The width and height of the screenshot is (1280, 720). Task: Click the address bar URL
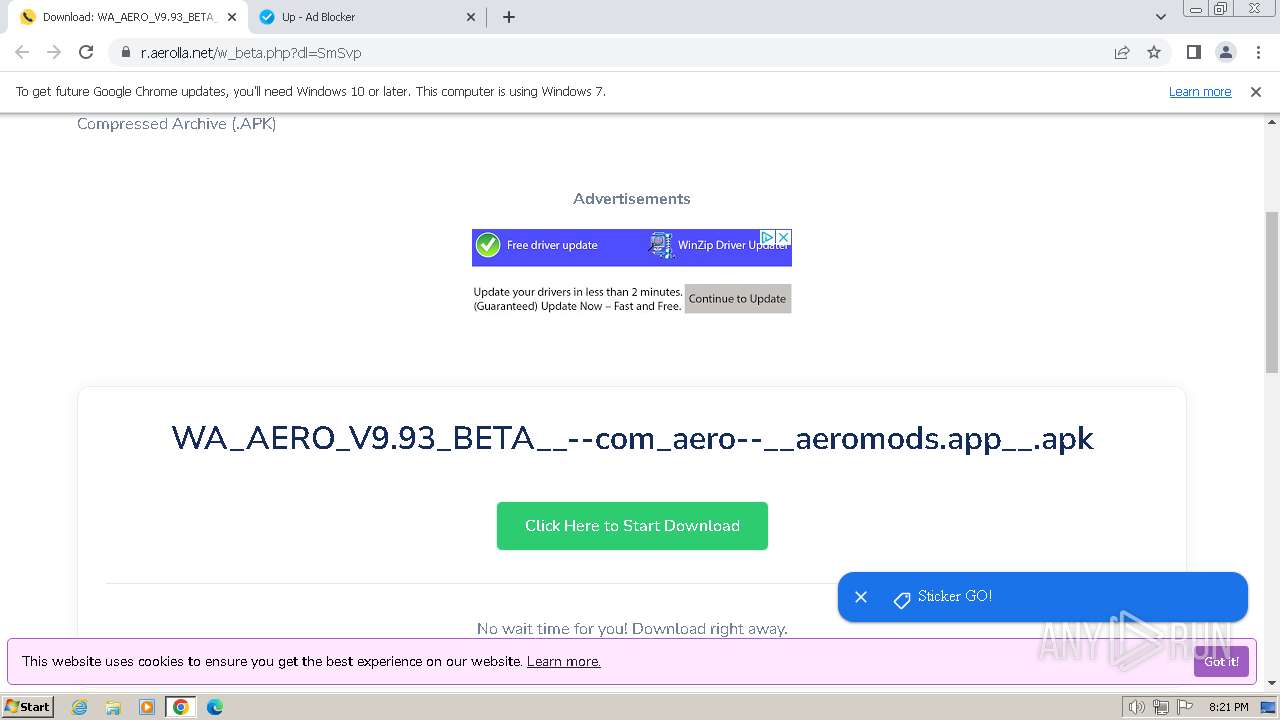[251, 53]
